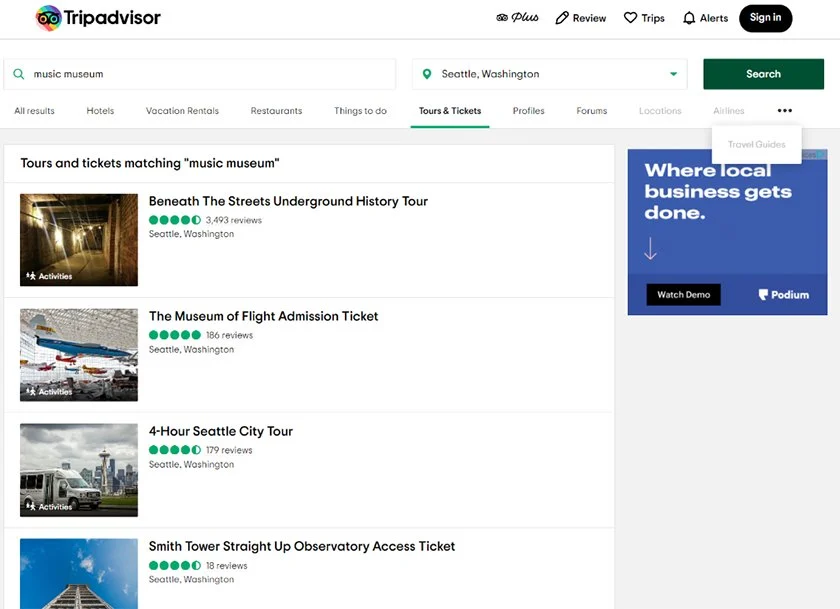840x609 pixels.
Task: Open 4-Hour Seattle City Tour
Action: point(221,432)
